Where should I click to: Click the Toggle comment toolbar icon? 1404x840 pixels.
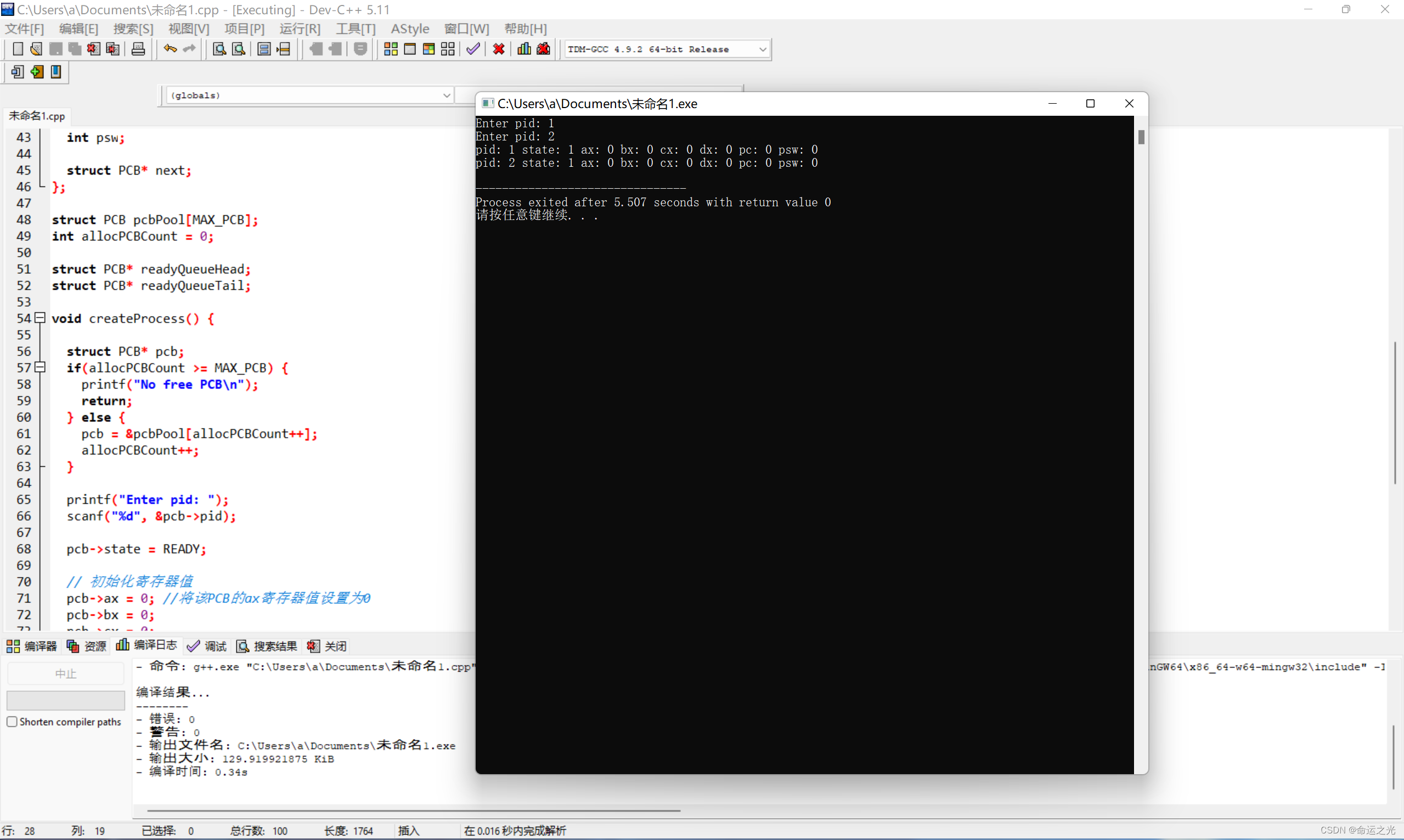(x=360, y=49)
